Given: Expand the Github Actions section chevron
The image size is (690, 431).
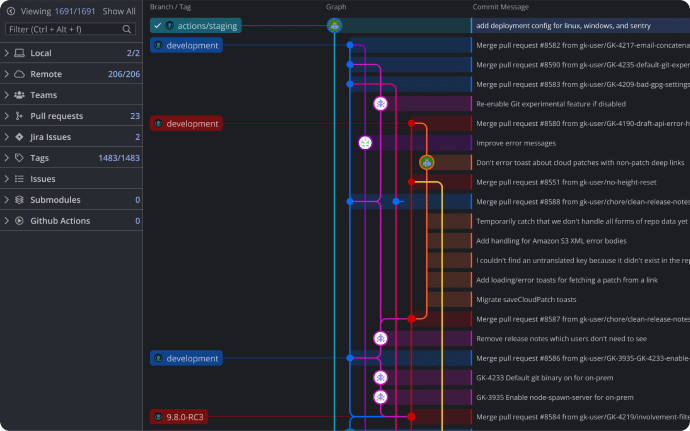Looking at the screenshot, I should (x=7, y=221).
